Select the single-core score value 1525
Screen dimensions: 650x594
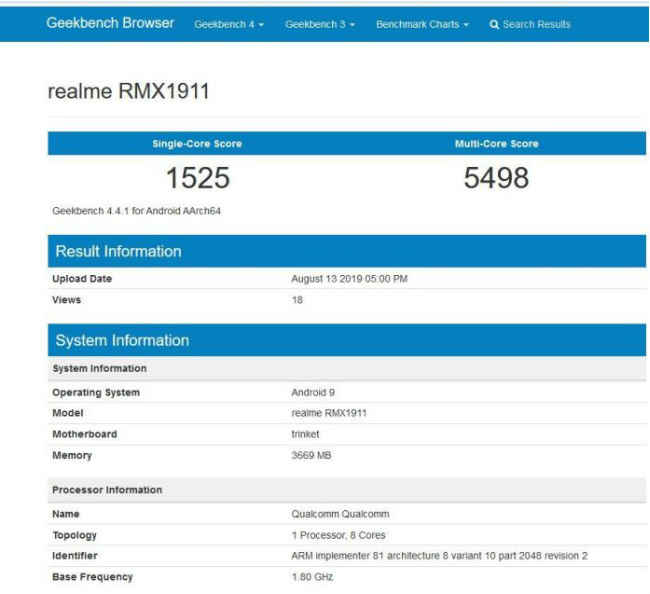click(198, 178)
